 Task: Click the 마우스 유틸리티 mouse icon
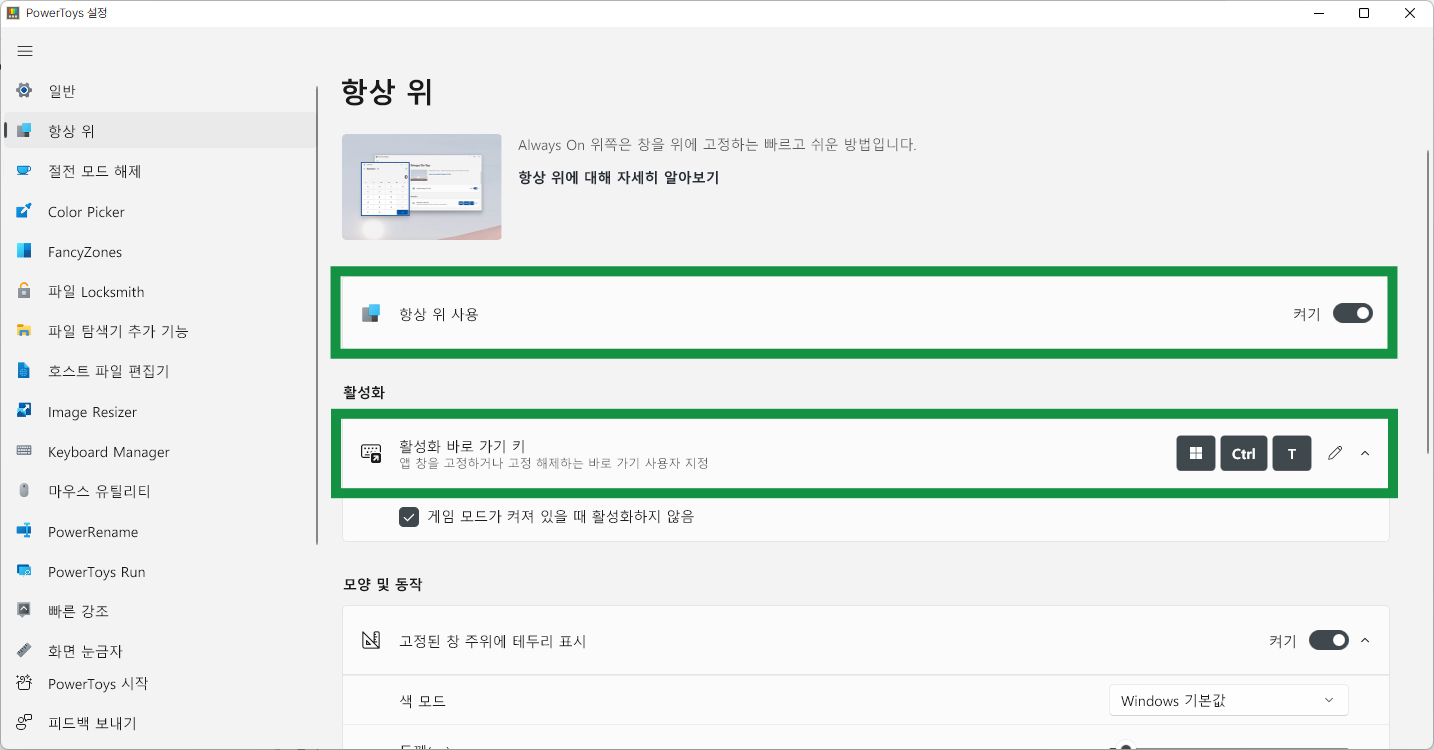pos(24,491)
